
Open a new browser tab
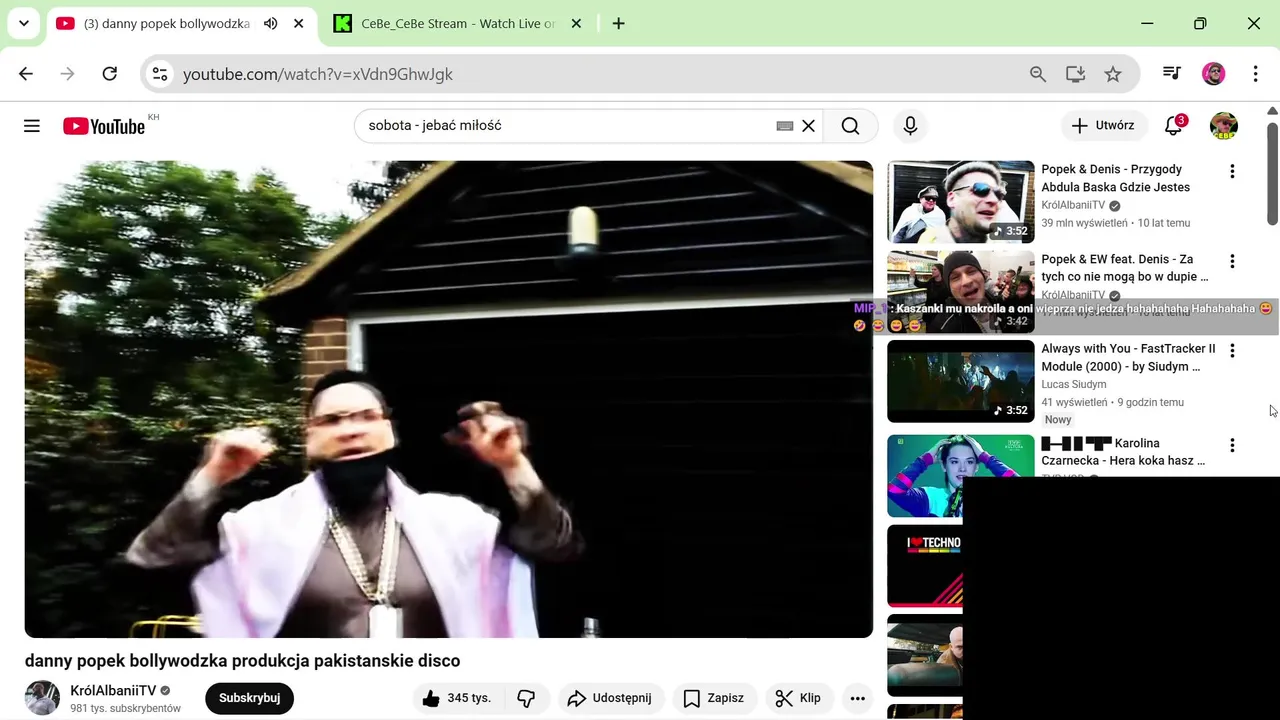pos(619,23)
